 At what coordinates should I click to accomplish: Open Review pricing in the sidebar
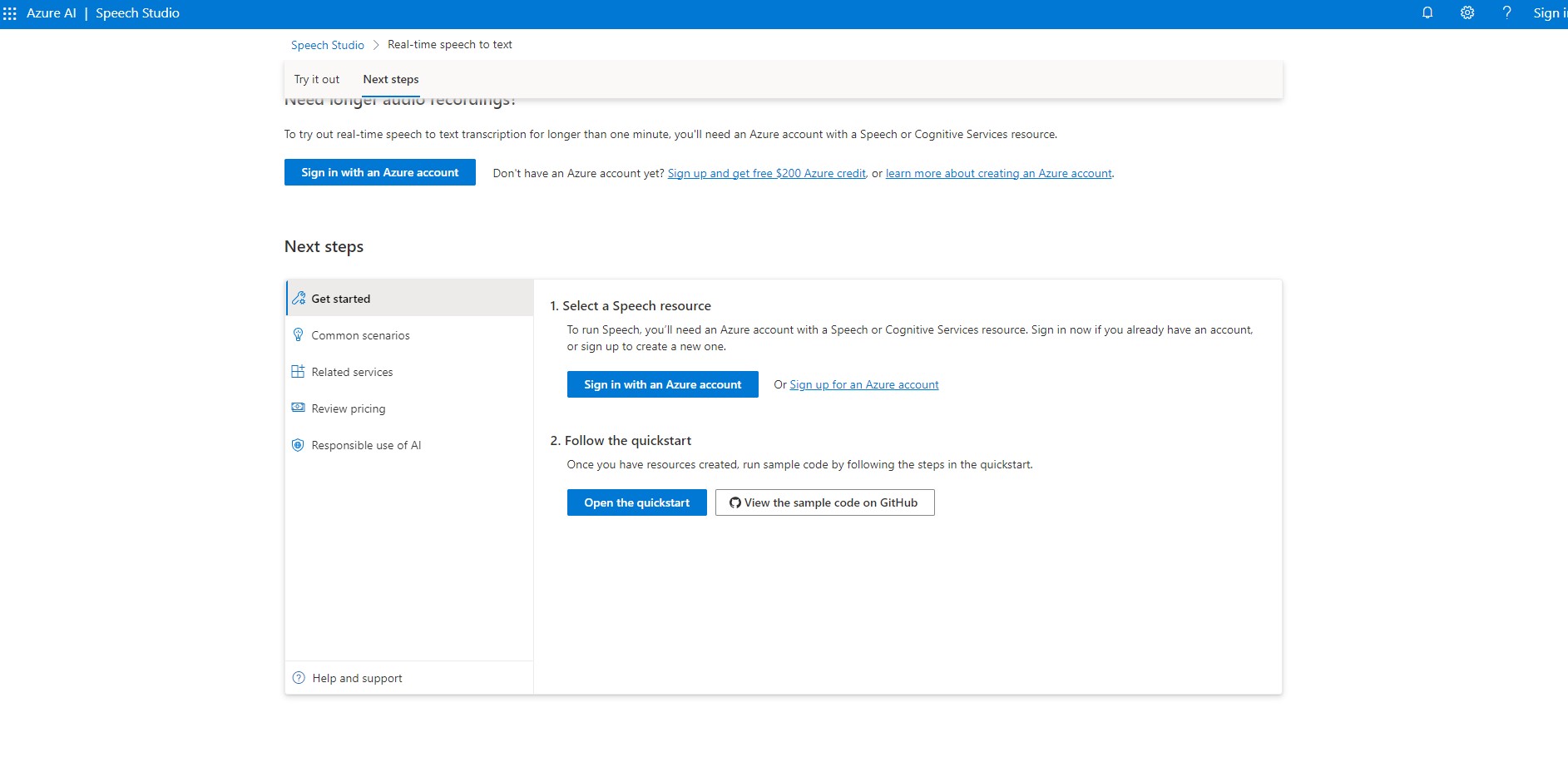point(409,408)
